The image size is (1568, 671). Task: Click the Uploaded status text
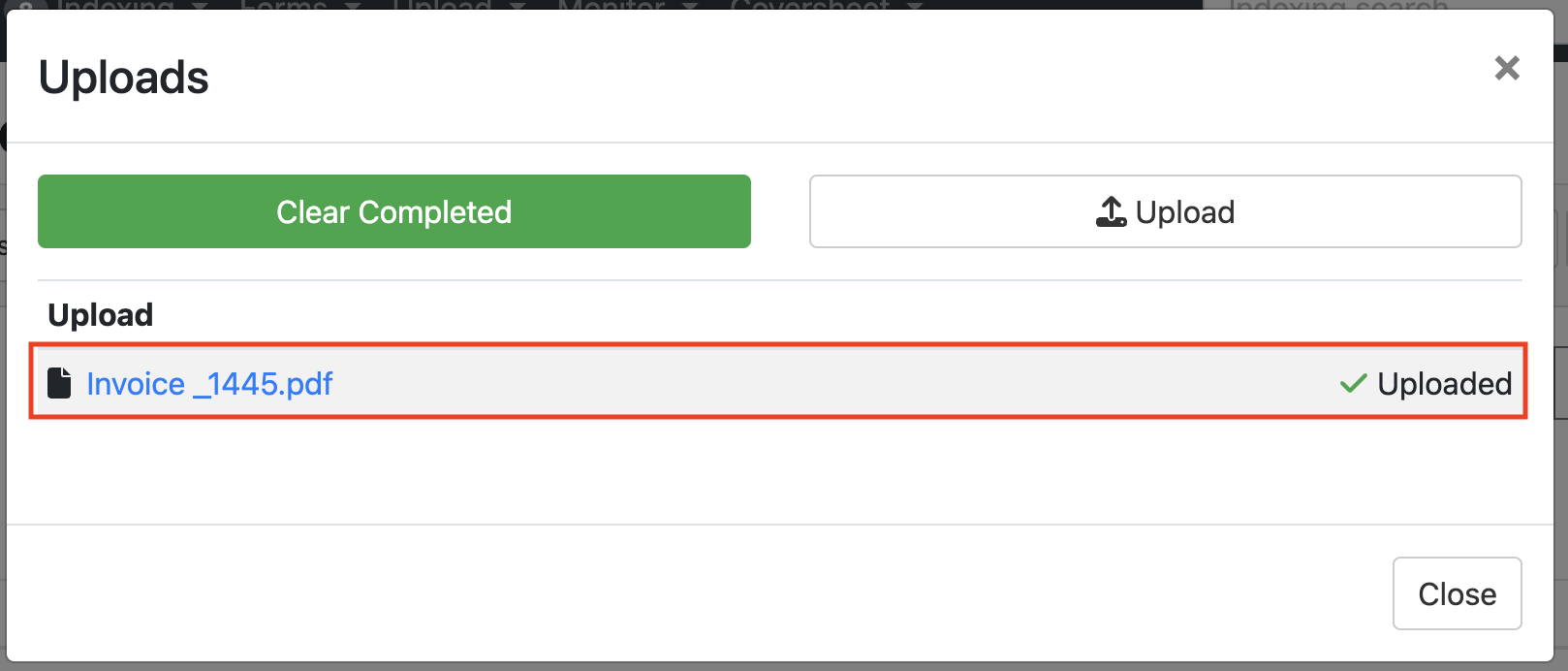pos(1444,384)
